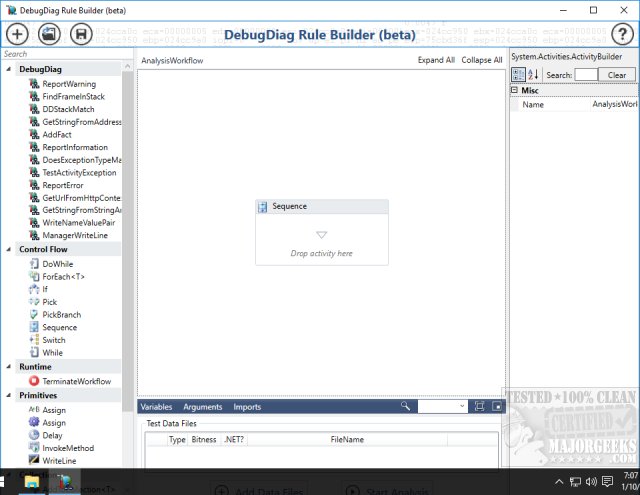Save the rule with floppy icon
The height and width of the screenshot is (495, 640).
81,34
